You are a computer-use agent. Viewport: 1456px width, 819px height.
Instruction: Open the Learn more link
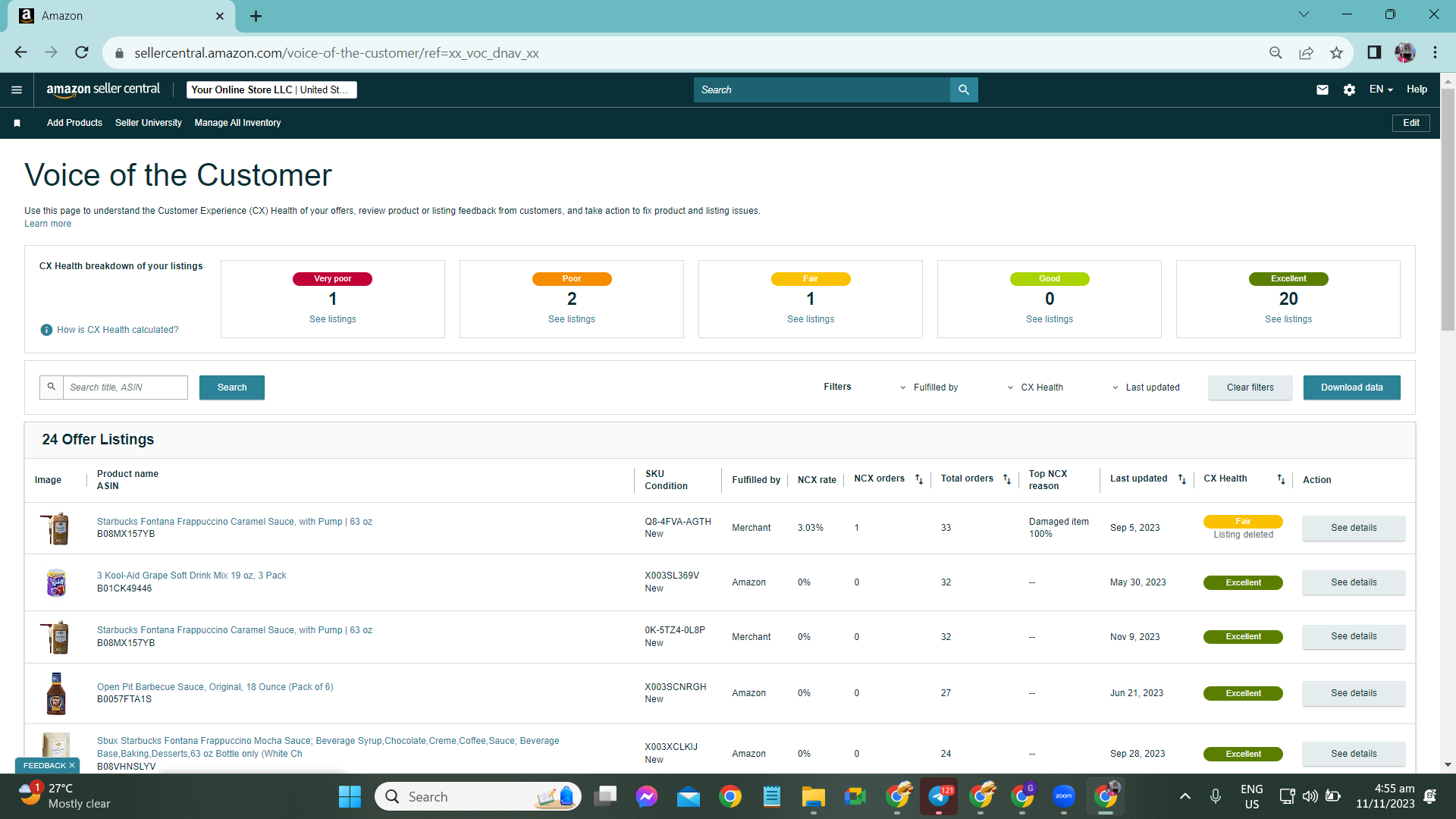(x=48, y=224)
